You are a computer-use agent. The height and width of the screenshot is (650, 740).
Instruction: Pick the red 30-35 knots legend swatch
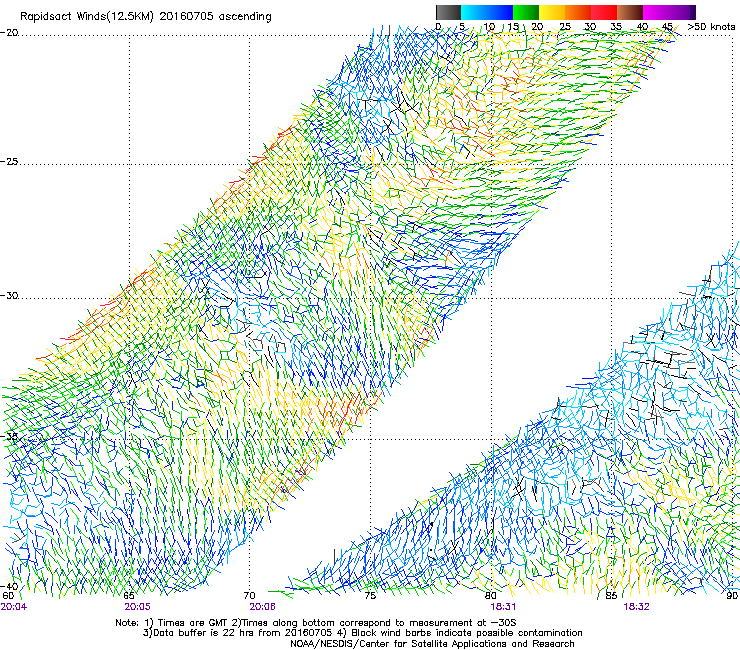click(604, 12)
